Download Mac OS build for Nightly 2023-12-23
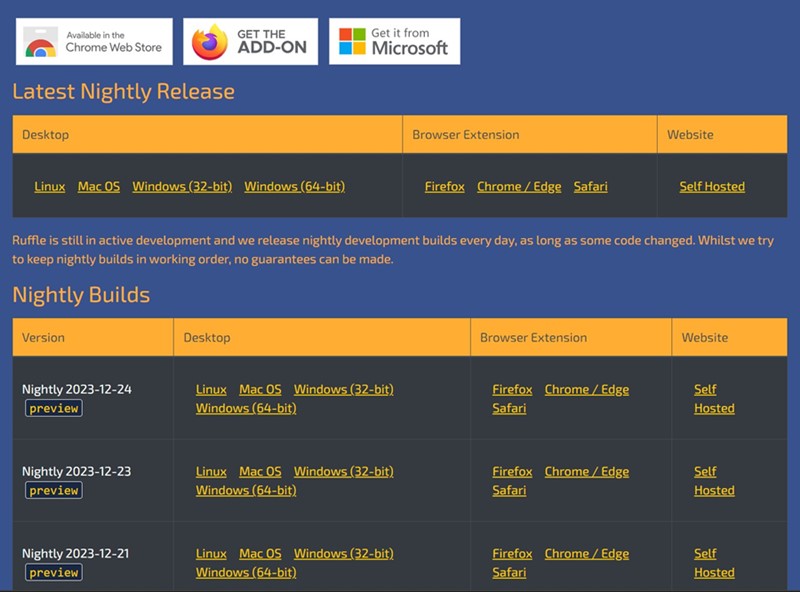Viewport: 800px width, 592px height. pos(260,472)
